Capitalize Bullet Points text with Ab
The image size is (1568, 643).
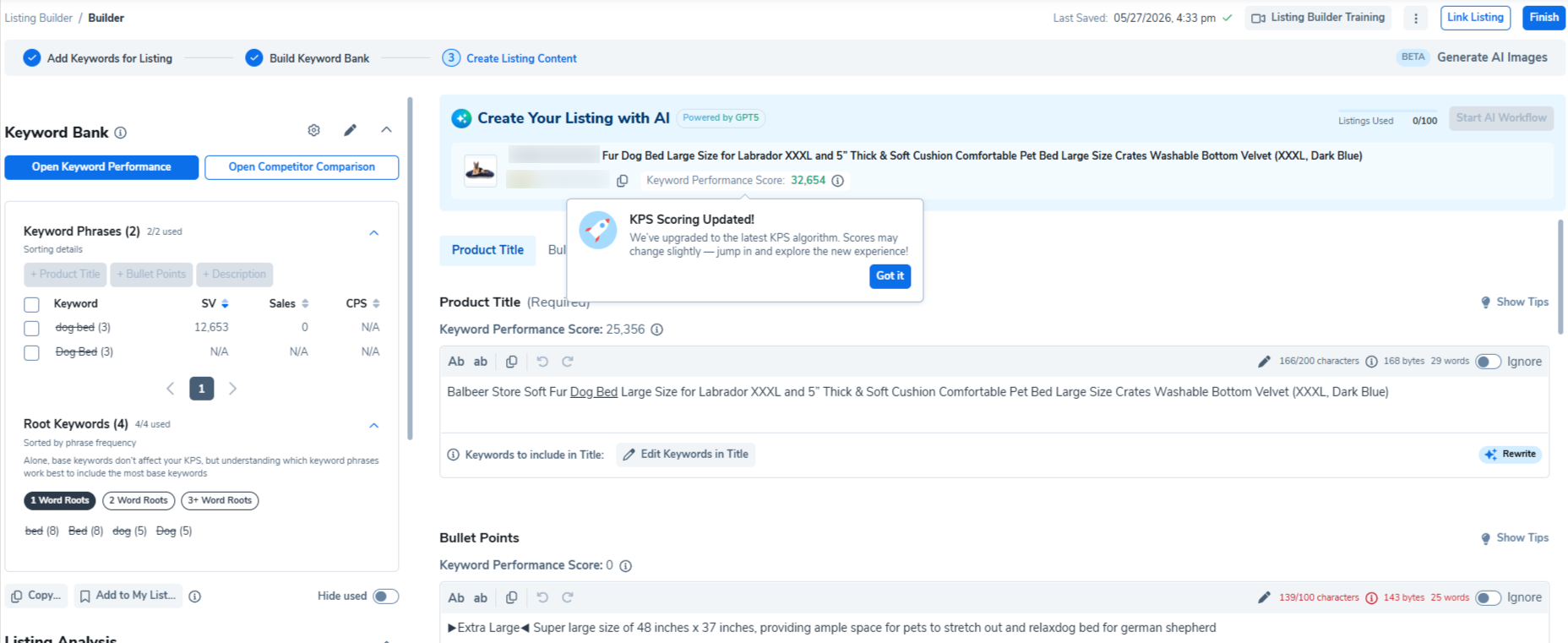click(456, 598)
